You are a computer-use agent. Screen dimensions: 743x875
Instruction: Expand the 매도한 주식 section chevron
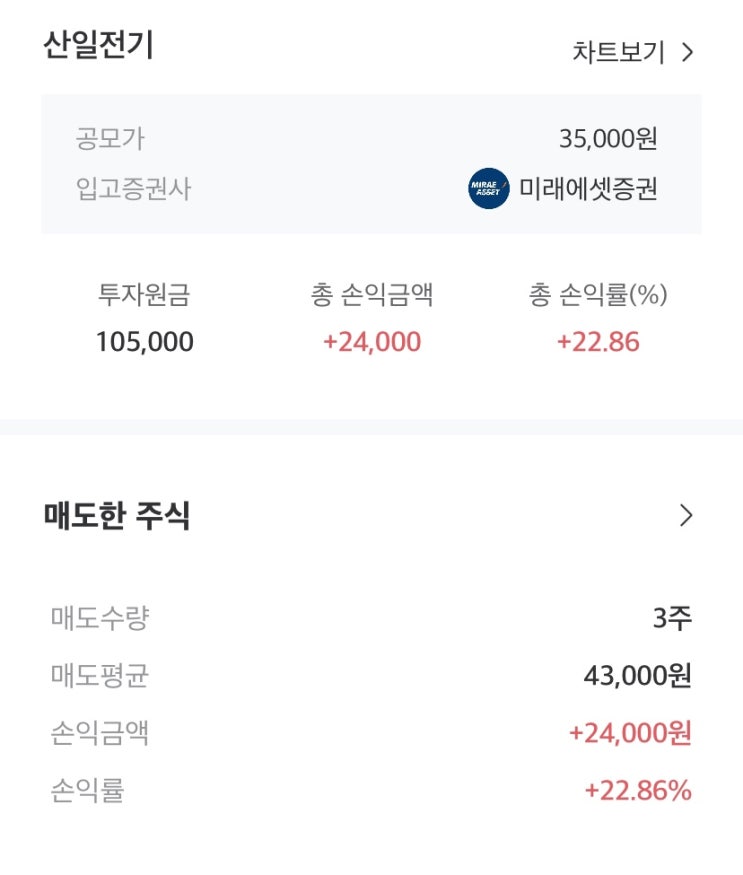686,516
